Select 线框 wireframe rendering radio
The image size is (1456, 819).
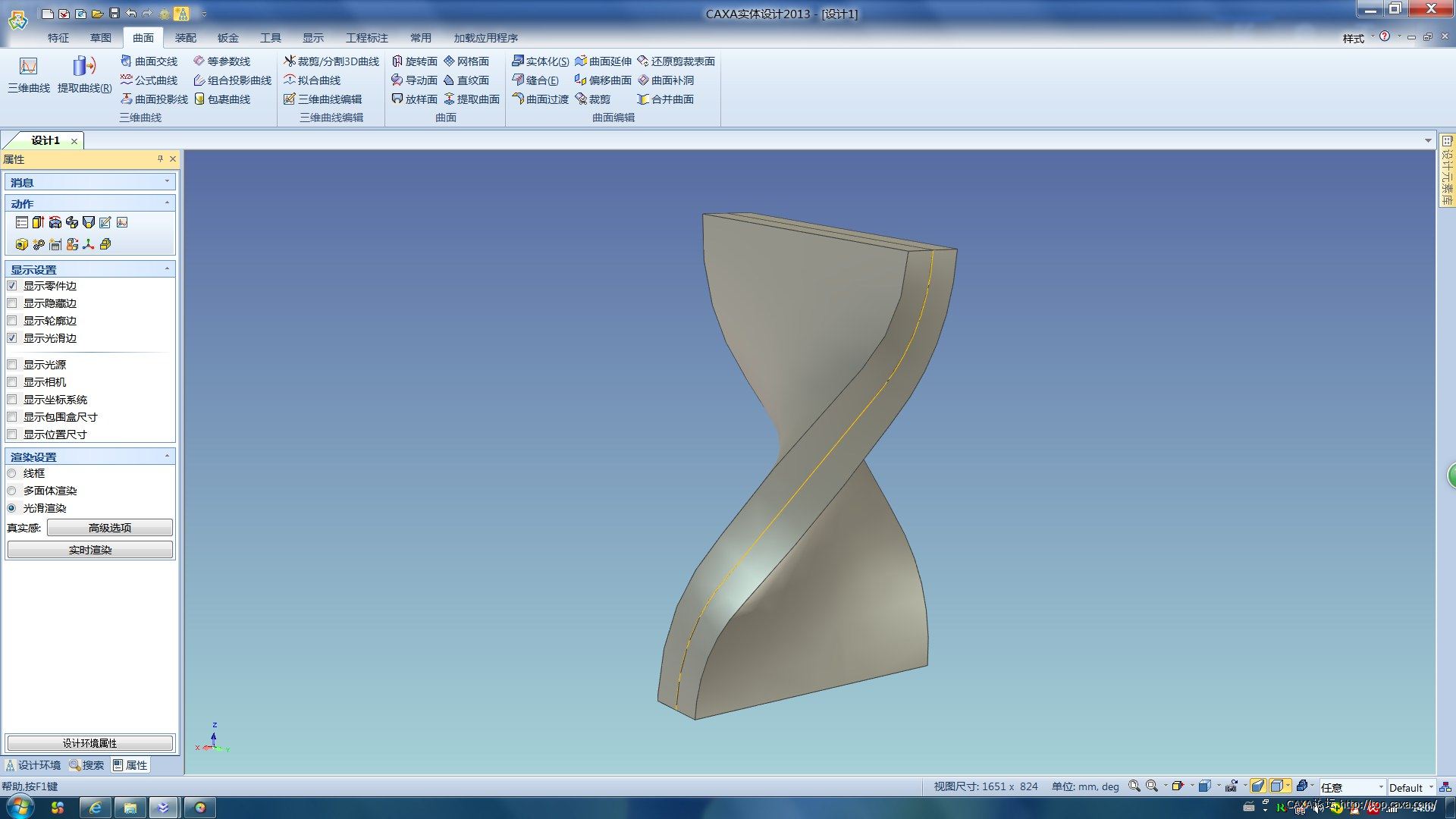point(11,473)
